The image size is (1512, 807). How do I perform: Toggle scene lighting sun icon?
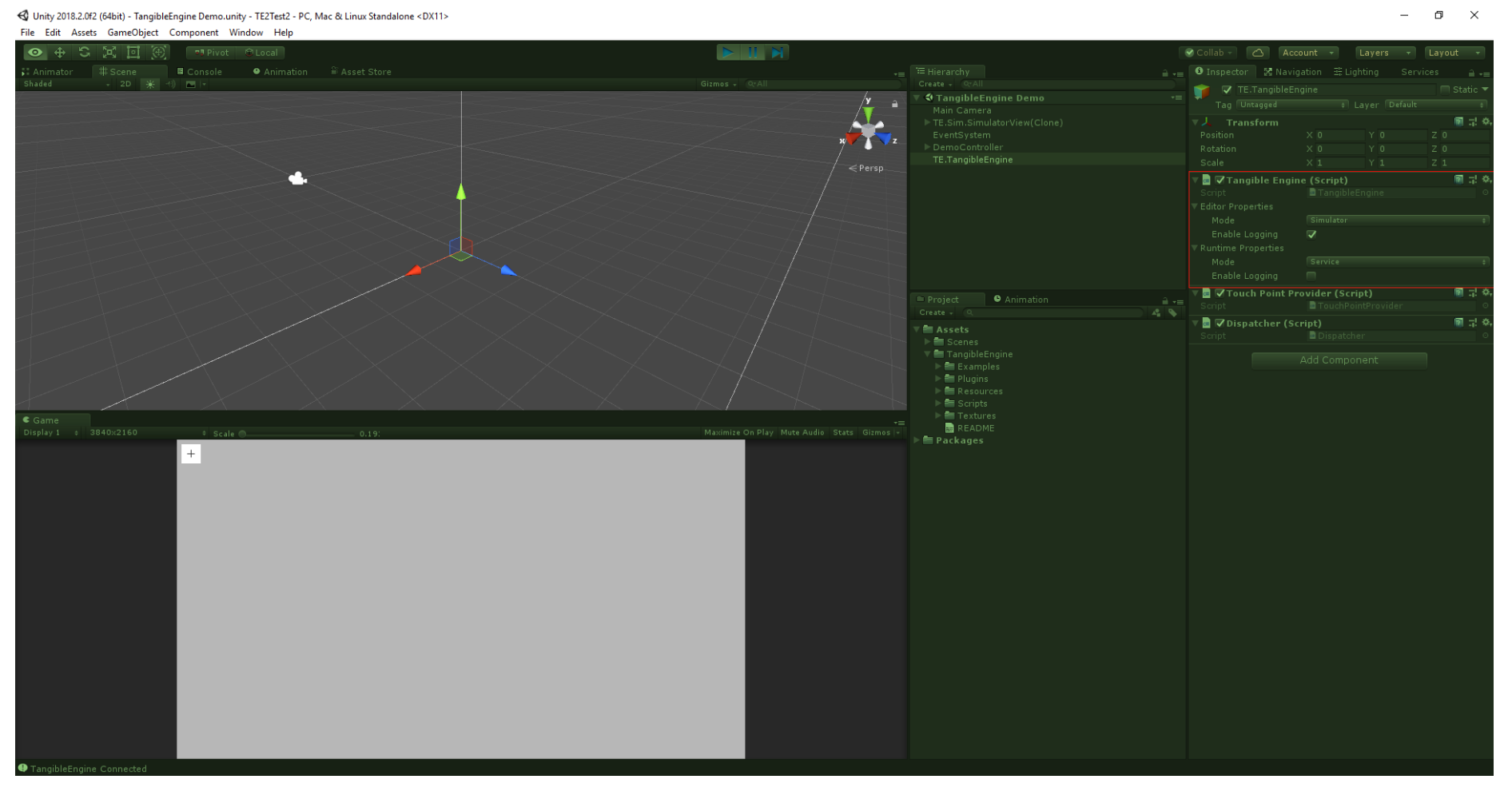[150, 84]
